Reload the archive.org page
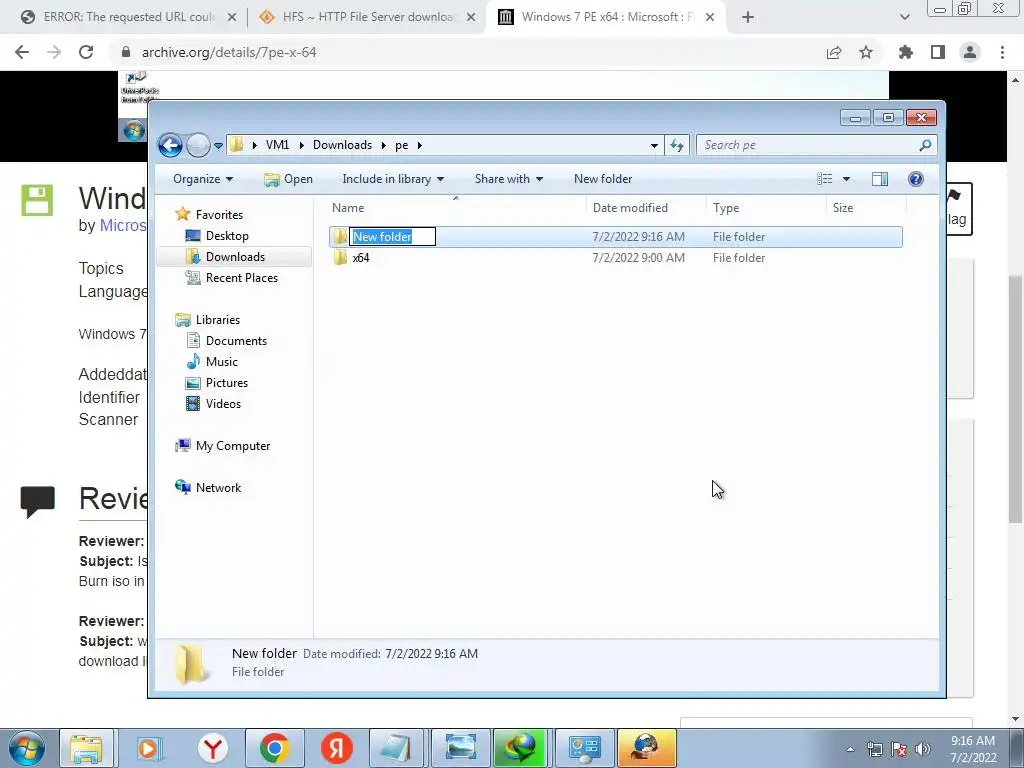The width and height of the screenshot is (1024, 768). (86, 52)
